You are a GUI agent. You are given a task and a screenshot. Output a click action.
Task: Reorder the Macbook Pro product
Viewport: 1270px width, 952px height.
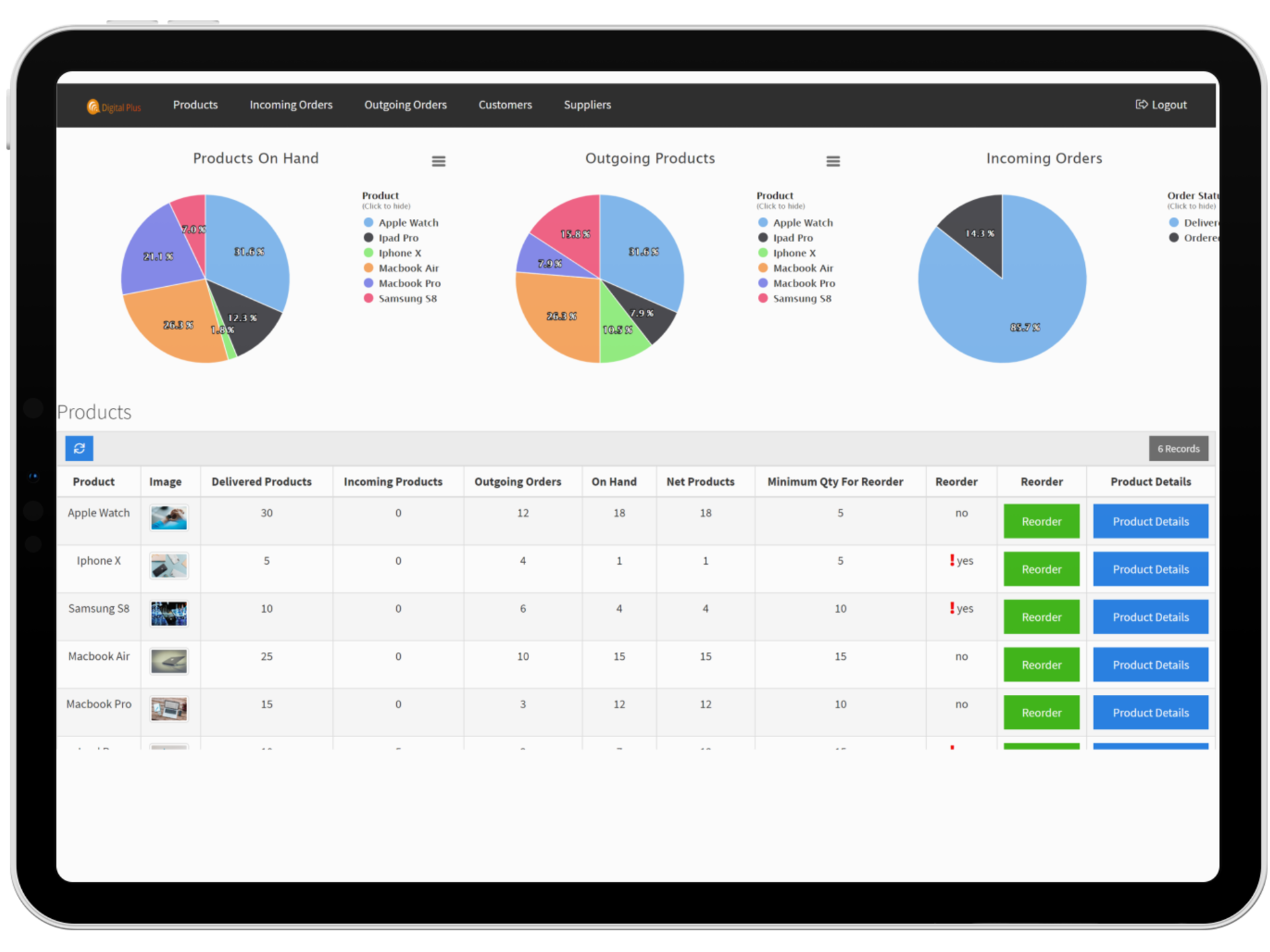[1040, 712]
